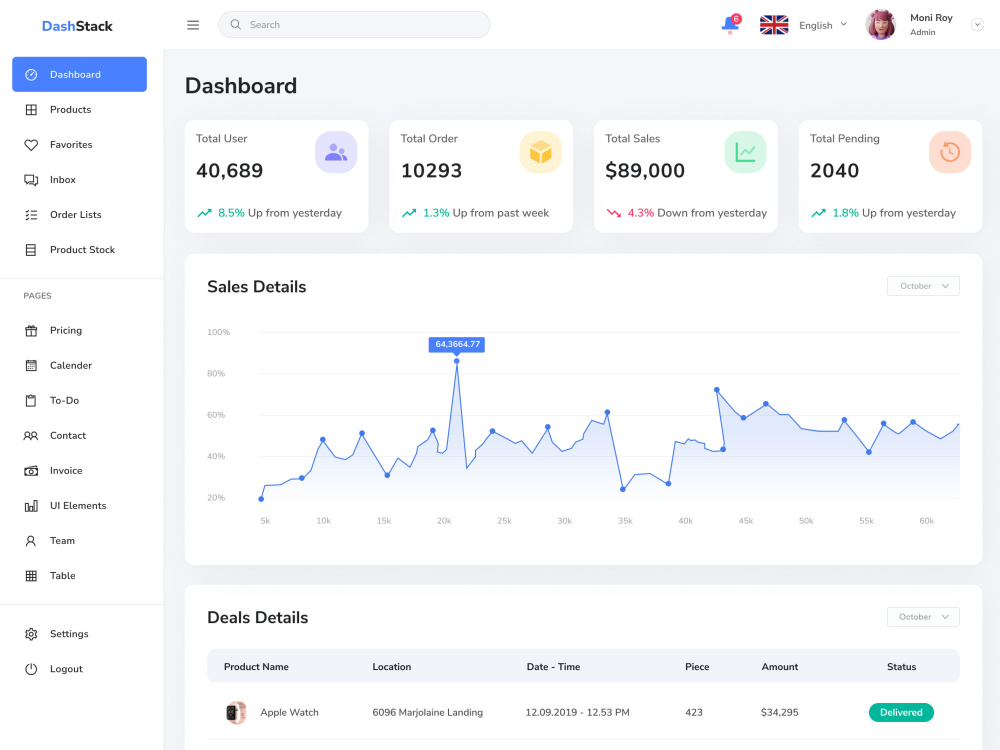
Task: Click the Table grid icon
Action: pos(31,576)
